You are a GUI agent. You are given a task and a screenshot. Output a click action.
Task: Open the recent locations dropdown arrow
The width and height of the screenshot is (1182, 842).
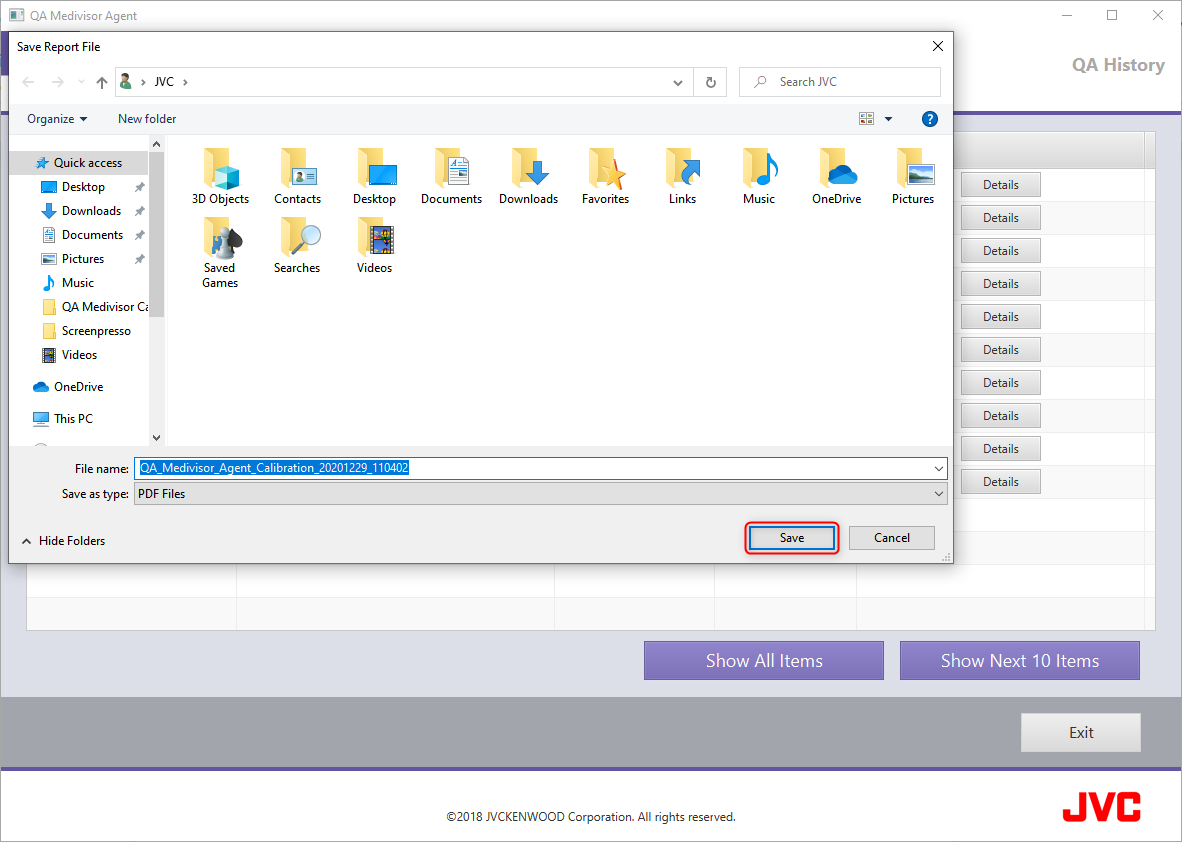pos(81,82)
